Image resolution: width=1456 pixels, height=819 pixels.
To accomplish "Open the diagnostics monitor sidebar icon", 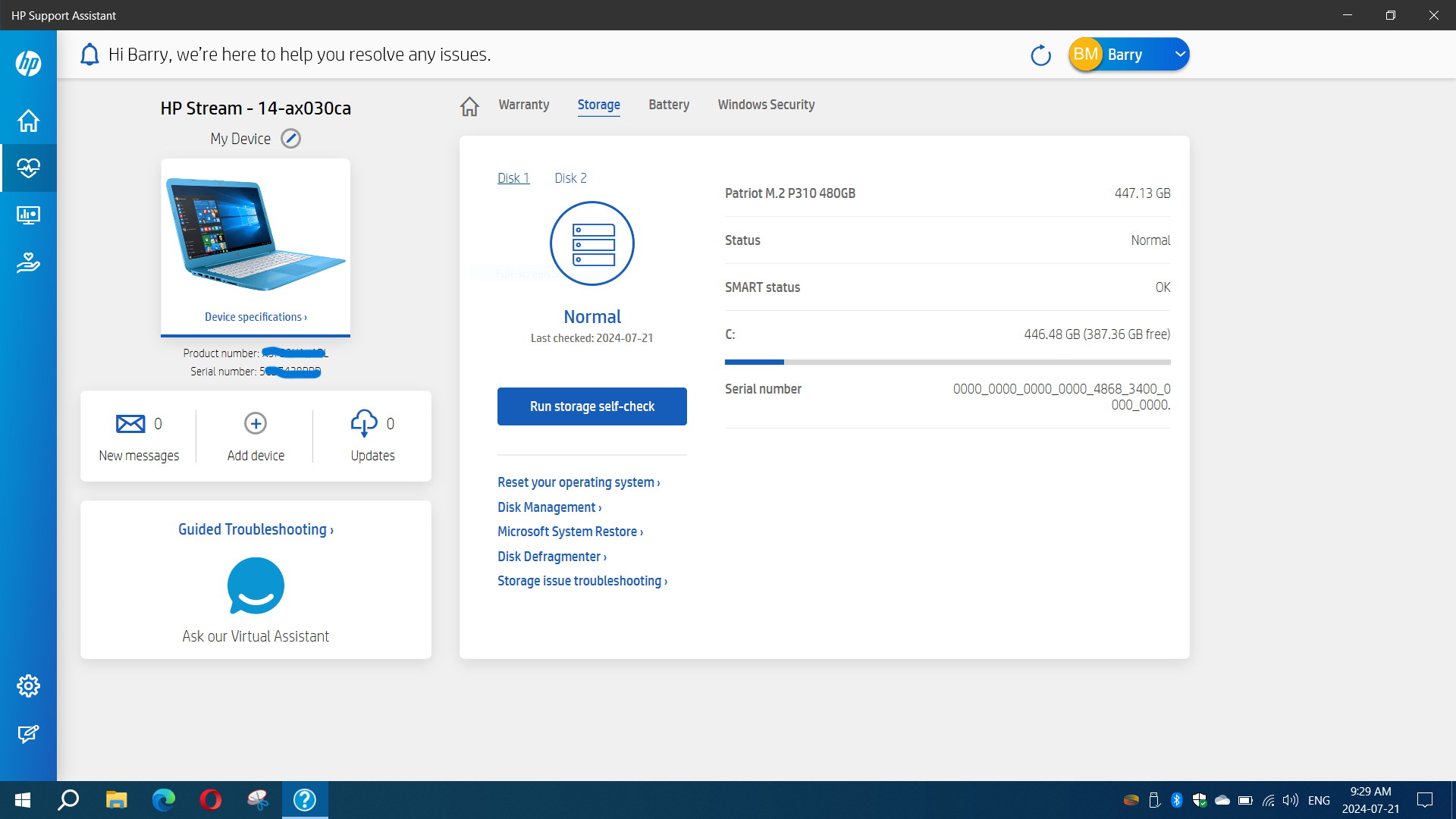I will (x=28, y=215).
